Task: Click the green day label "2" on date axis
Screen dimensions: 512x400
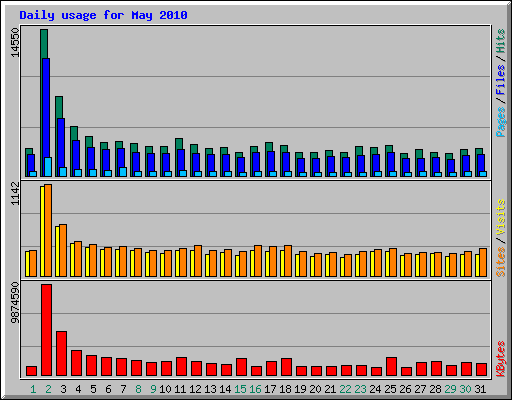Action: click(48, 389)
